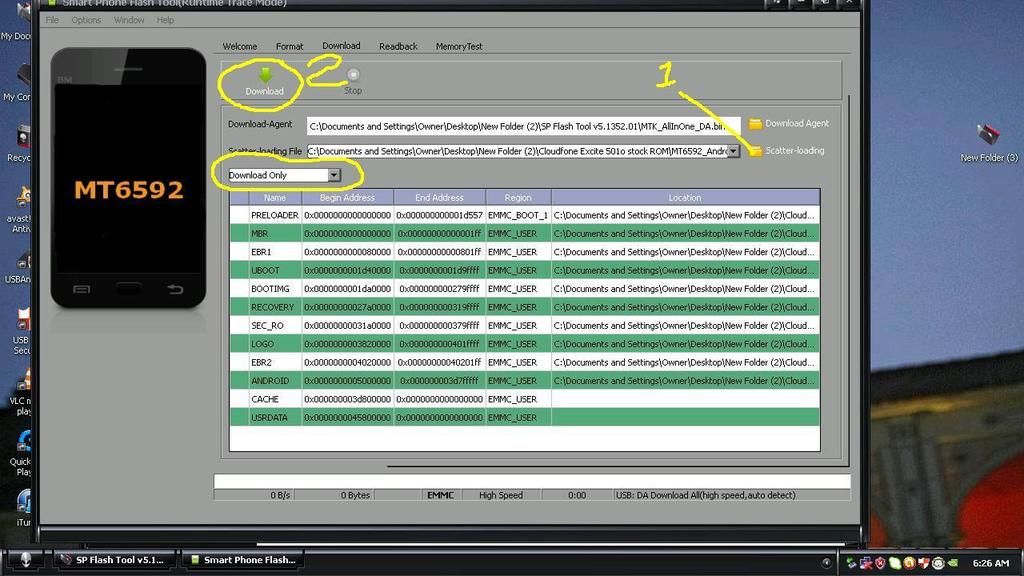Click the Start button on taskbar
The height and width of the screenshot is (576, 1024).
26,560
